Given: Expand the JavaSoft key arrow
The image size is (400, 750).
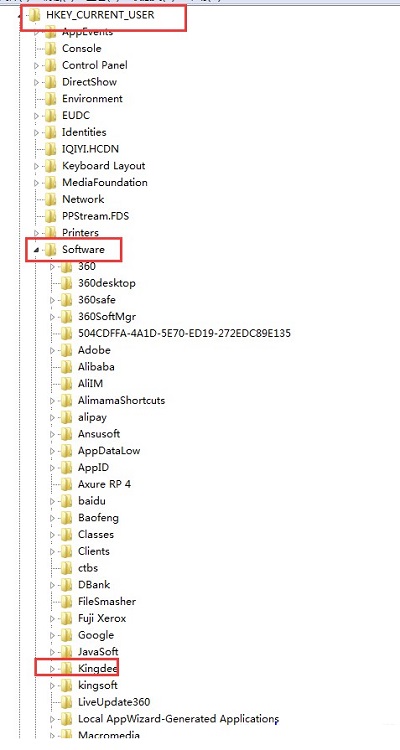Looking at the screenshot, I should (x=53, y=652).
